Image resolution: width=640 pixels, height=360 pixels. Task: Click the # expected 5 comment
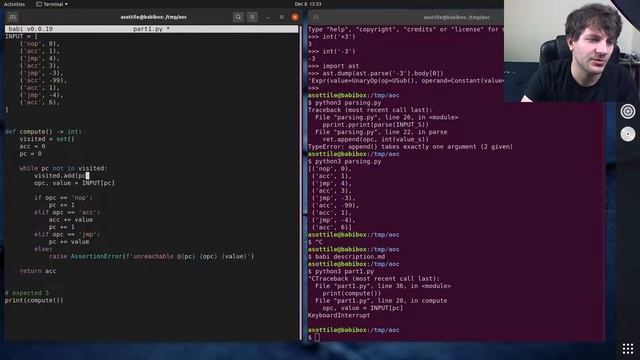[x=27, y=293]
